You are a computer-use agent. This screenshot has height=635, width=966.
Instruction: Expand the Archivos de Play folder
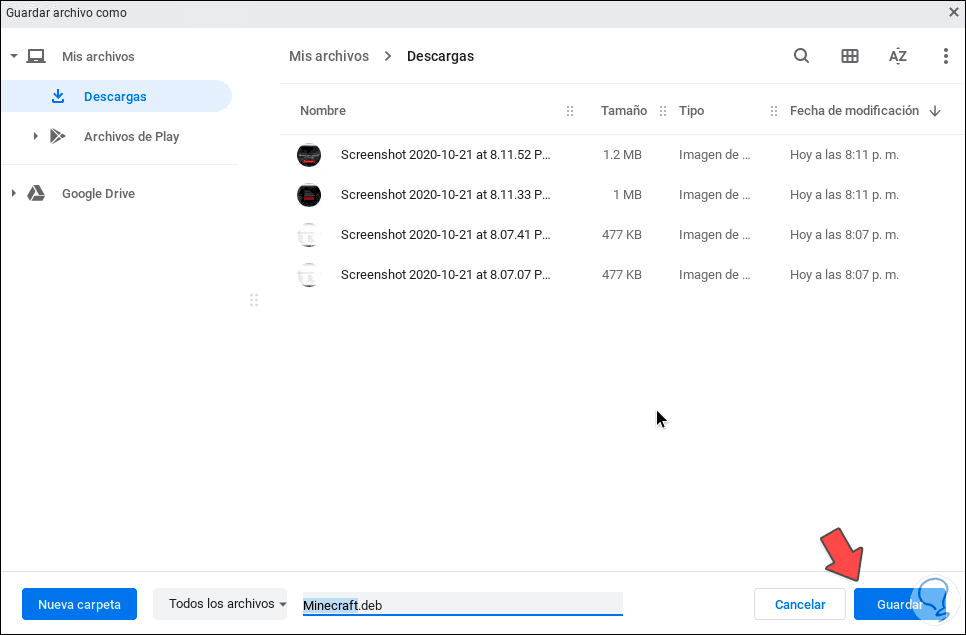tap(35, 136)
